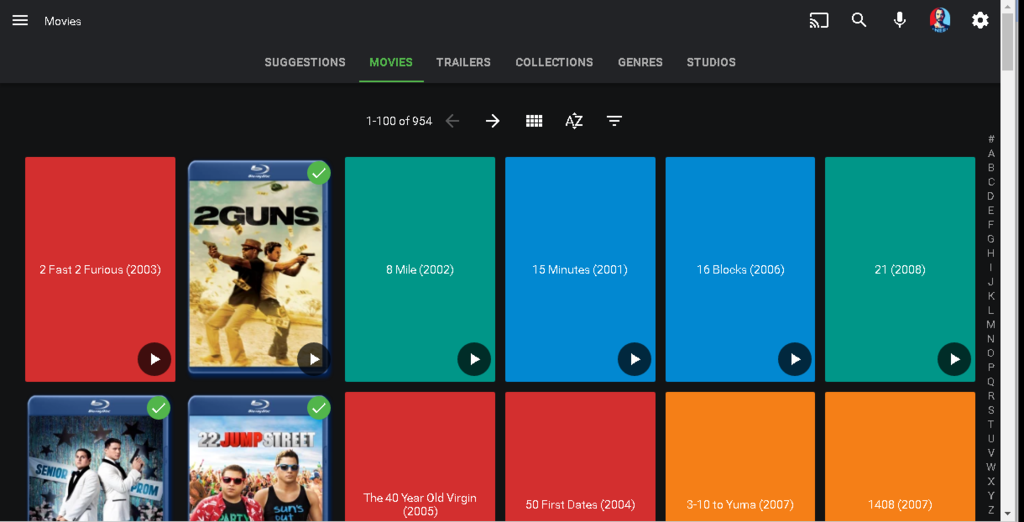This screenshot has width=1024, height=522.
Task: Open the search magnifier icon
Action: [859, 21]
